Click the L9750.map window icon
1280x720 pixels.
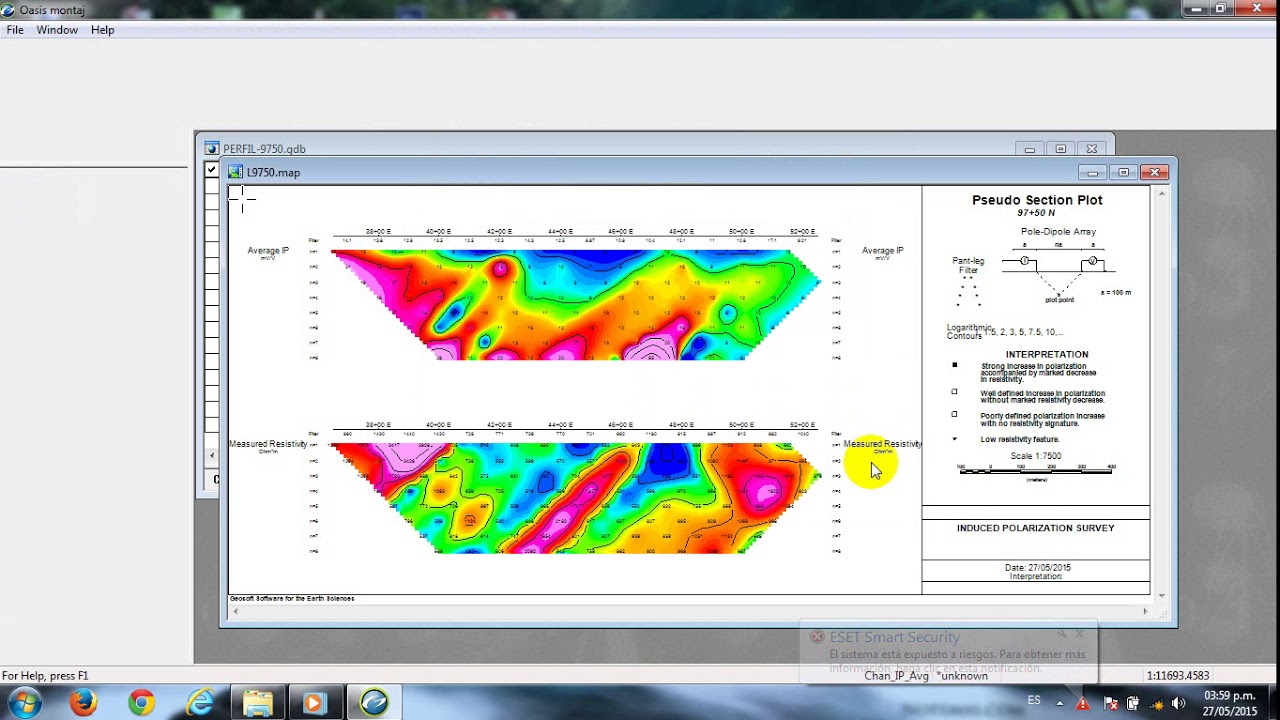click(235, 172)
